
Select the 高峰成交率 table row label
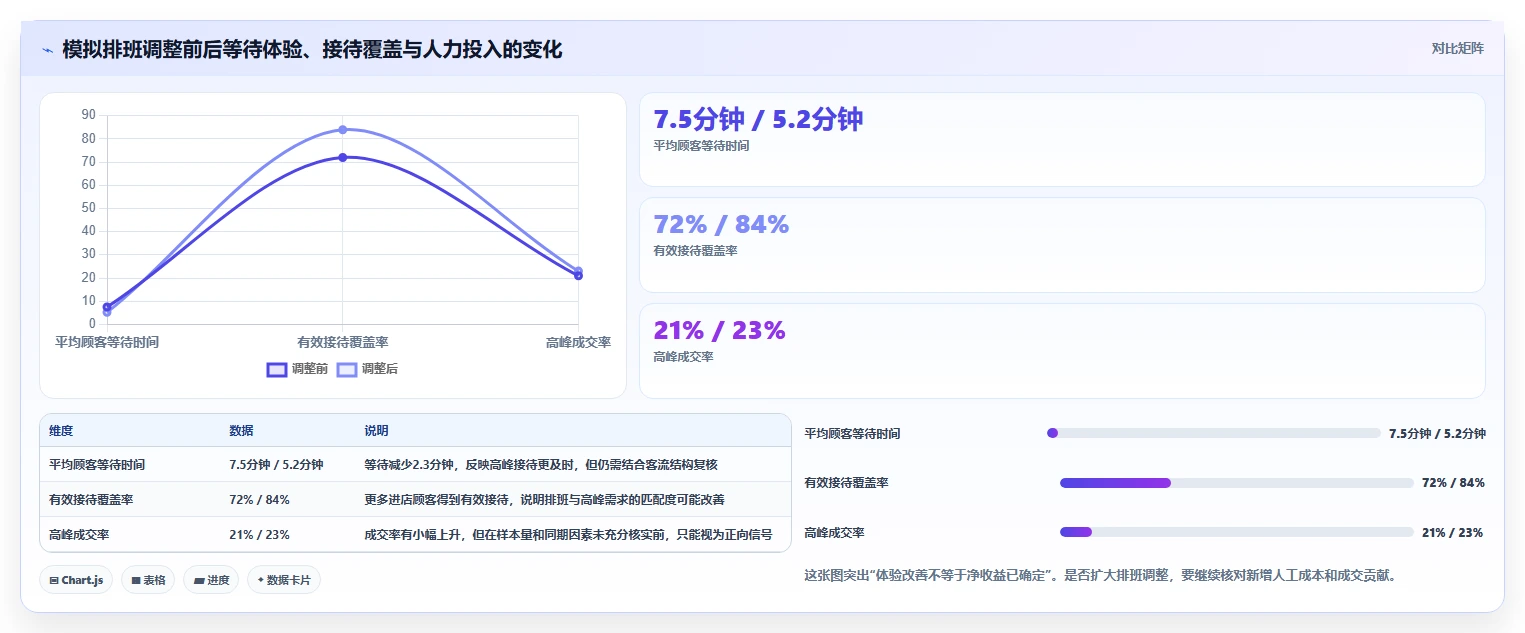click(79, 535)
